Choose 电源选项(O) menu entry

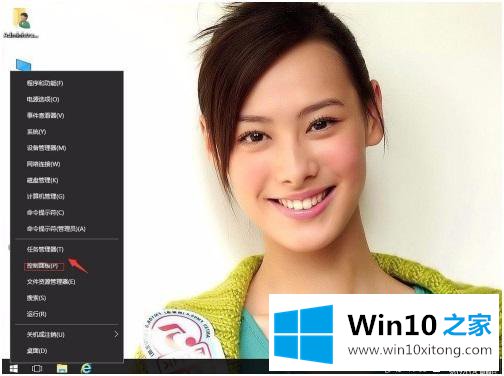click(67, 99)
